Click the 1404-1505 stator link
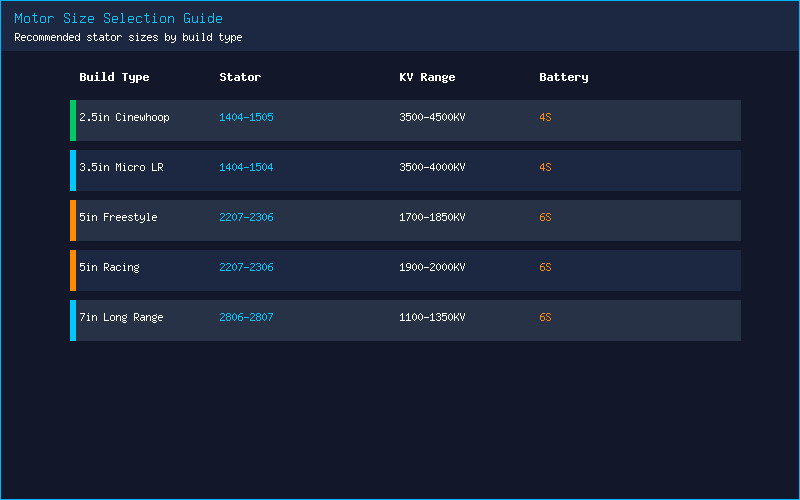 click(246, 117)
